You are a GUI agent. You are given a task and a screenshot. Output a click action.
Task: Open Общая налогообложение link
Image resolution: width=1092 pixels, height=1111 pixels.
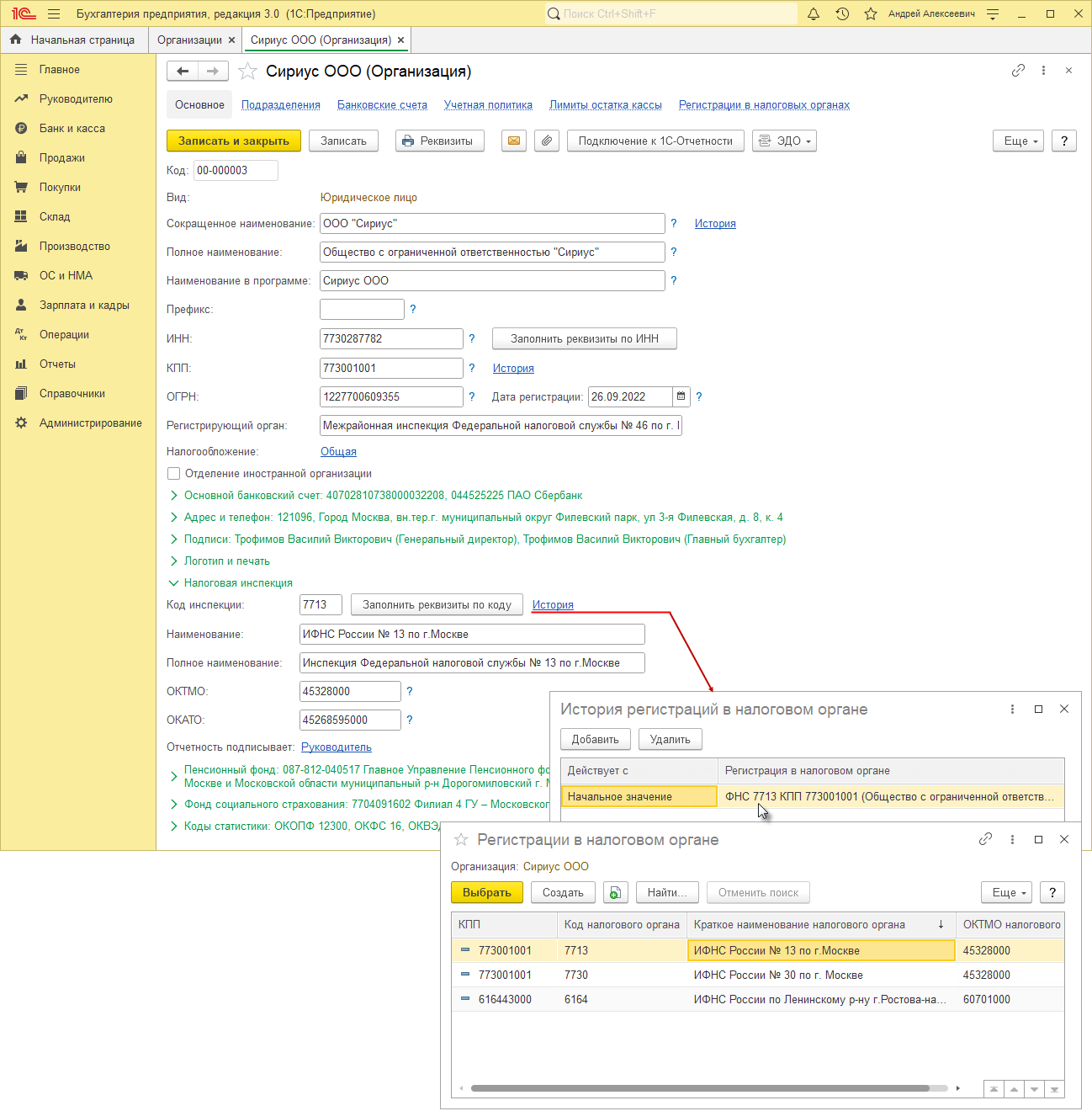tap(338, 452)
